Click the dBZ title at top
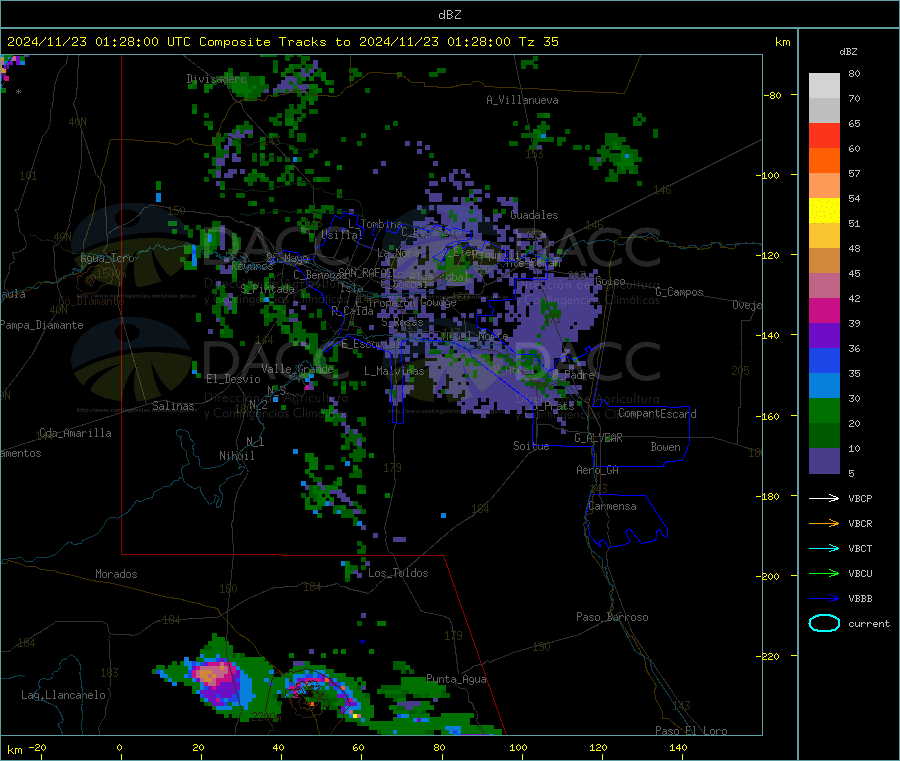 [449, 15]
